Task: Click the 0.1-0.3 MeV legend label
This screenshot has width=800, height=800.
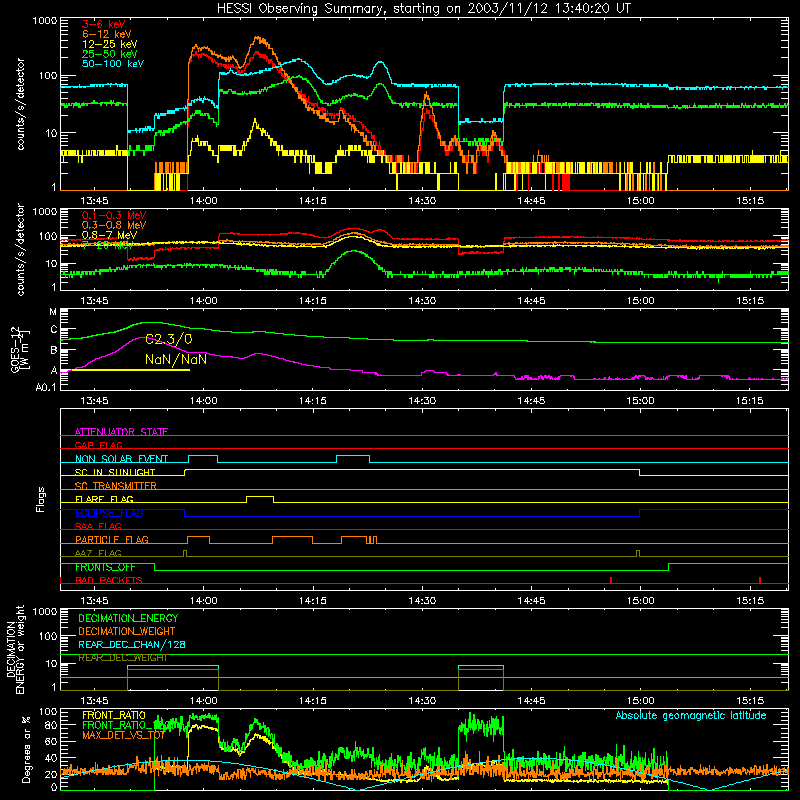Action: (114, 216)
